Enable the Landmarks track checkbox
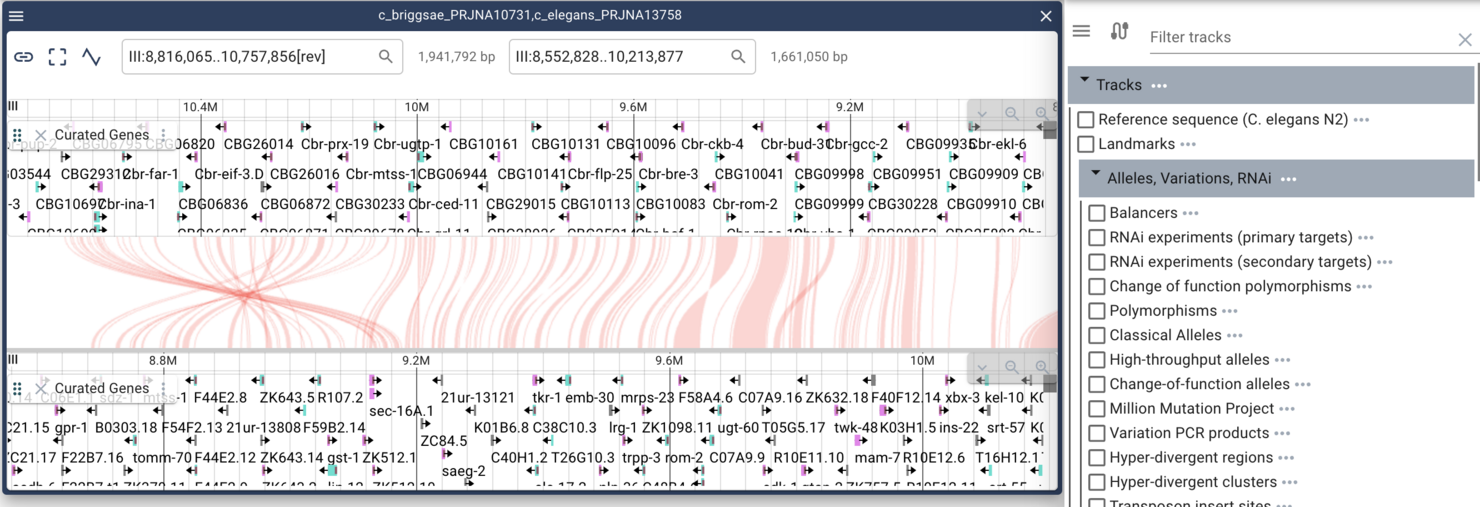Viewport: 1480px width, 507px height. (x=1086, y=144)
